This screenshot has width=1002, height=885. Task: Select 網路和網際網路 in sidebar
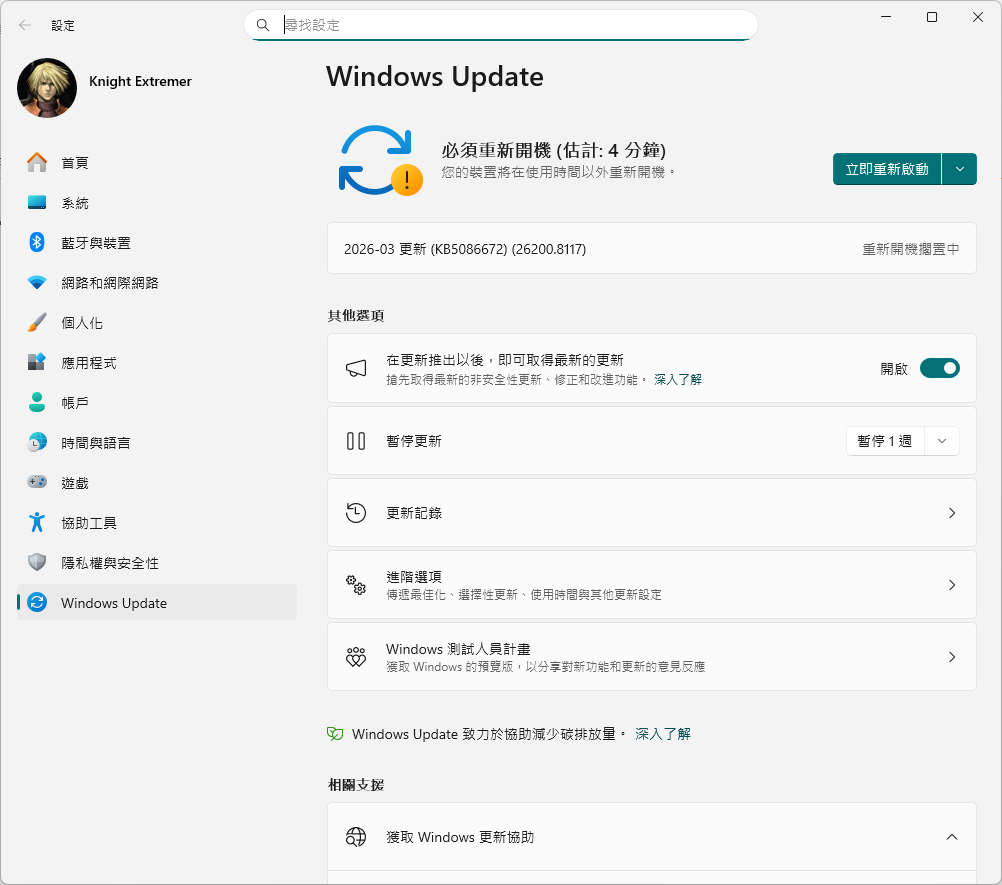(x=157, y=282)
